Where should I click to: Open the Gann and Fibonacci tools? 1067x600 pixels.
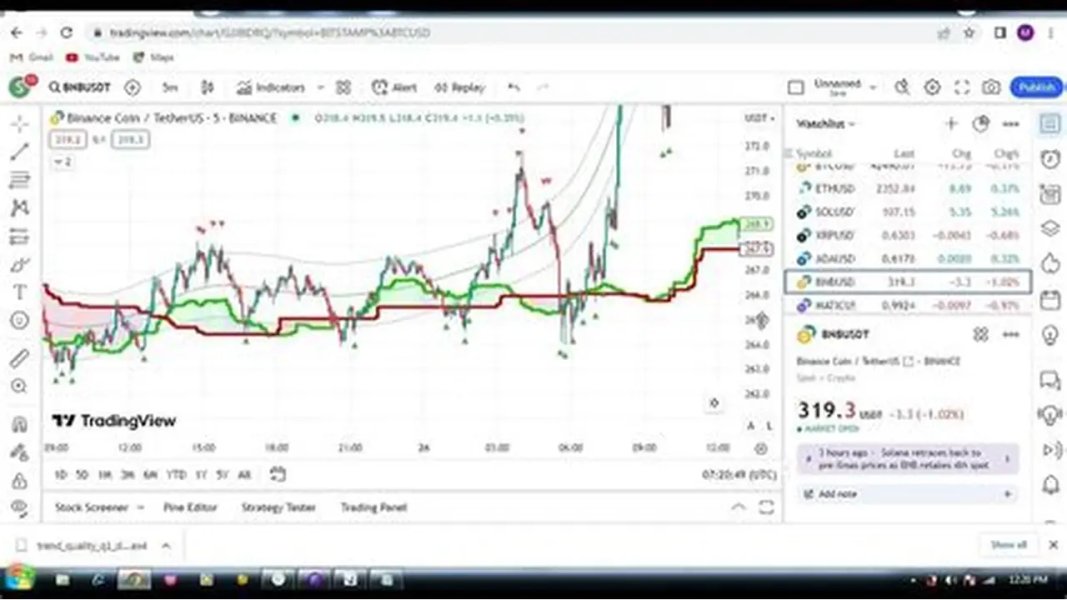[20, 180]
